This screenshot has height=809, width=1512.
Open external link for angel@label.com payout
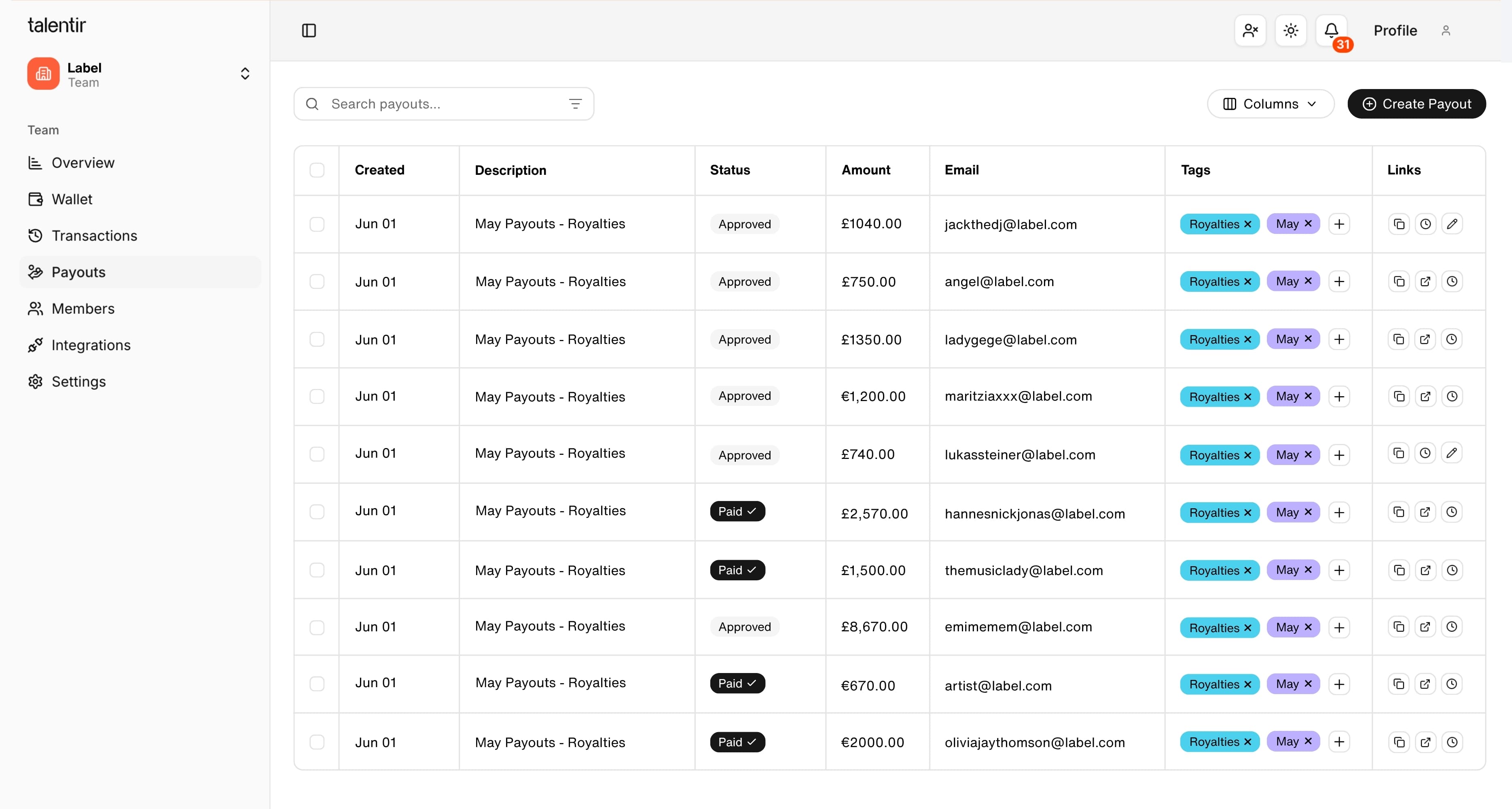click(1425, 281)
